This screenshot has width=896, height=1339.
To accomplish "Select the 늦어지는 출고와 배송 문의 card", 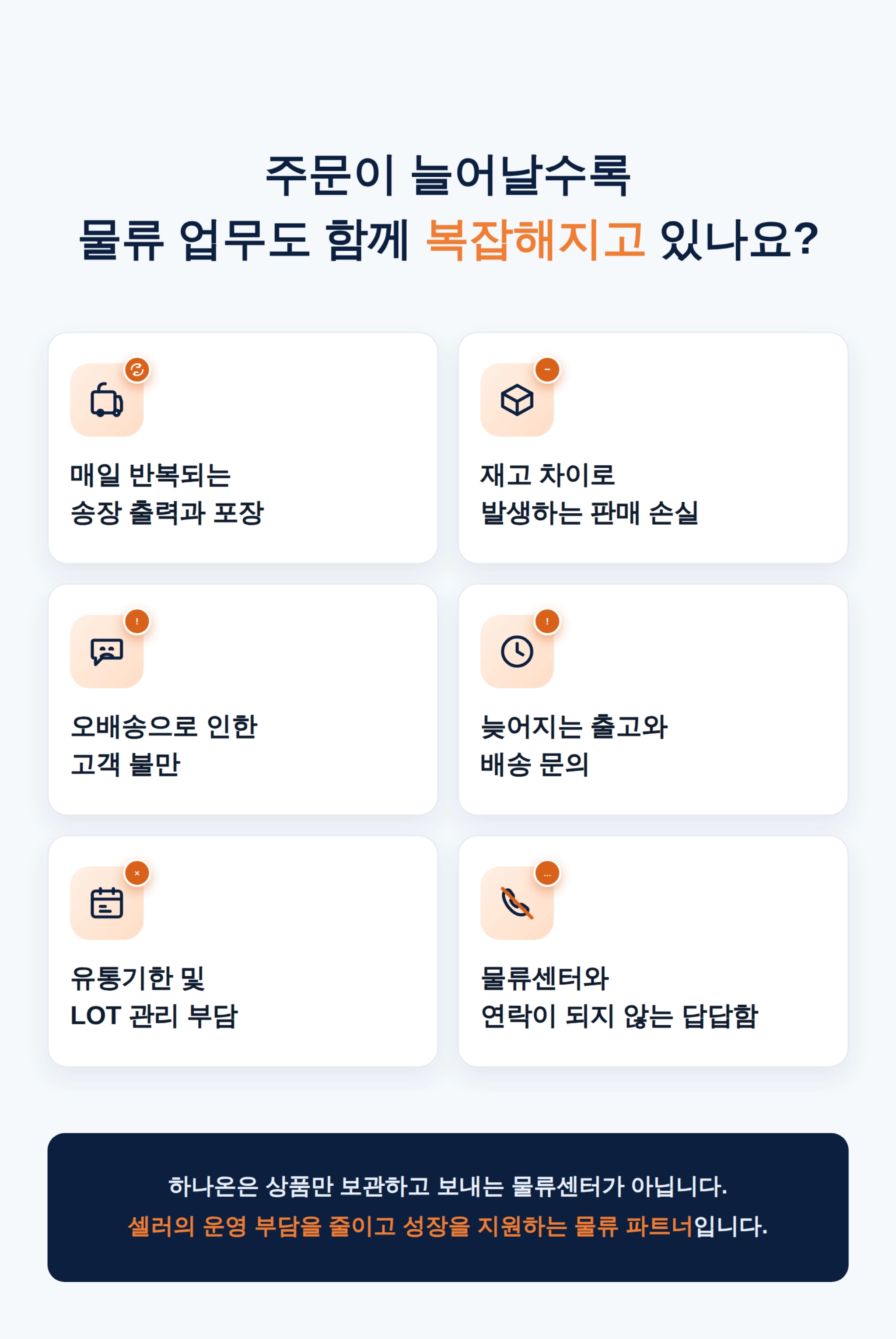I will point(653,700).
